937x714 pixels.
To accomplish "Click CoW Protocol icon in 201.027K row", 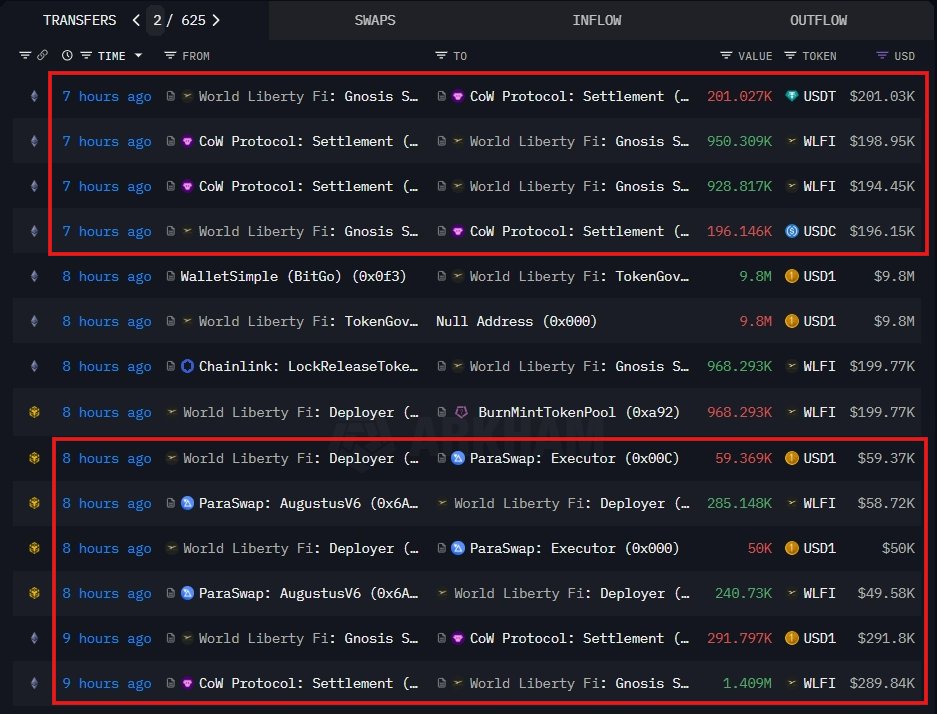I will (458, 96).
